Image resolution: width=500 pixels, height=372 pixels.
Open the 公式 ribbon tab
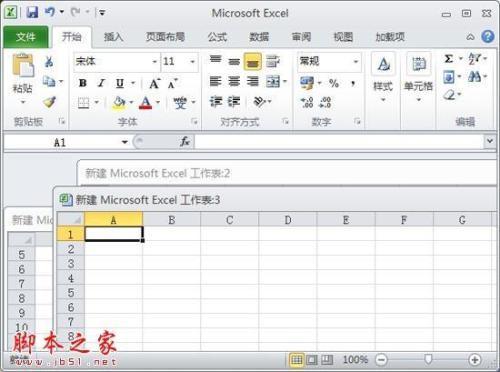(217, 37)
